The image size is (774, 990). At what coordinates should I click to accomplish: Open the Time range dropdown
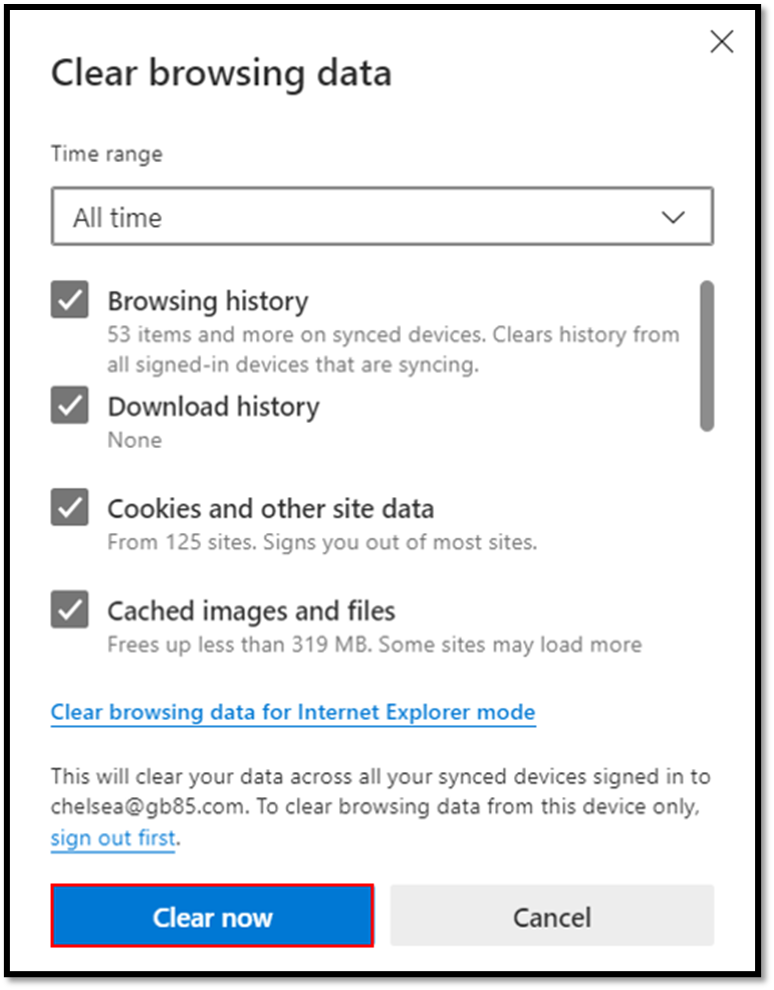click(381, 217)
